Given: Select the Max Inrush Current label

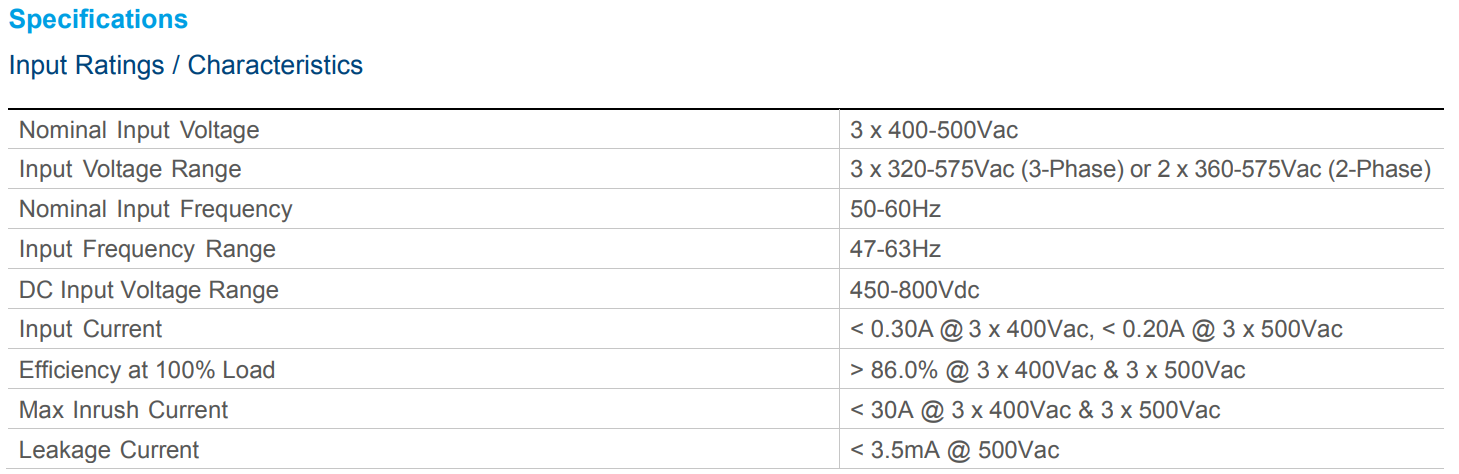Looking at the screenshot, I should click(x=123, y=410).
